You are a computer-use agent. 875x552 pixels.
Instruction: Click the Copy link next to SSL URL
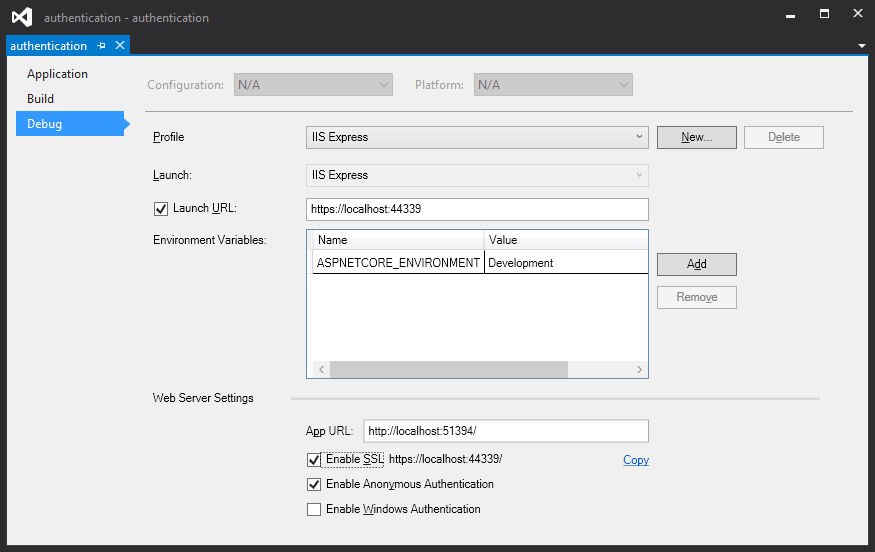pos(635,460)
